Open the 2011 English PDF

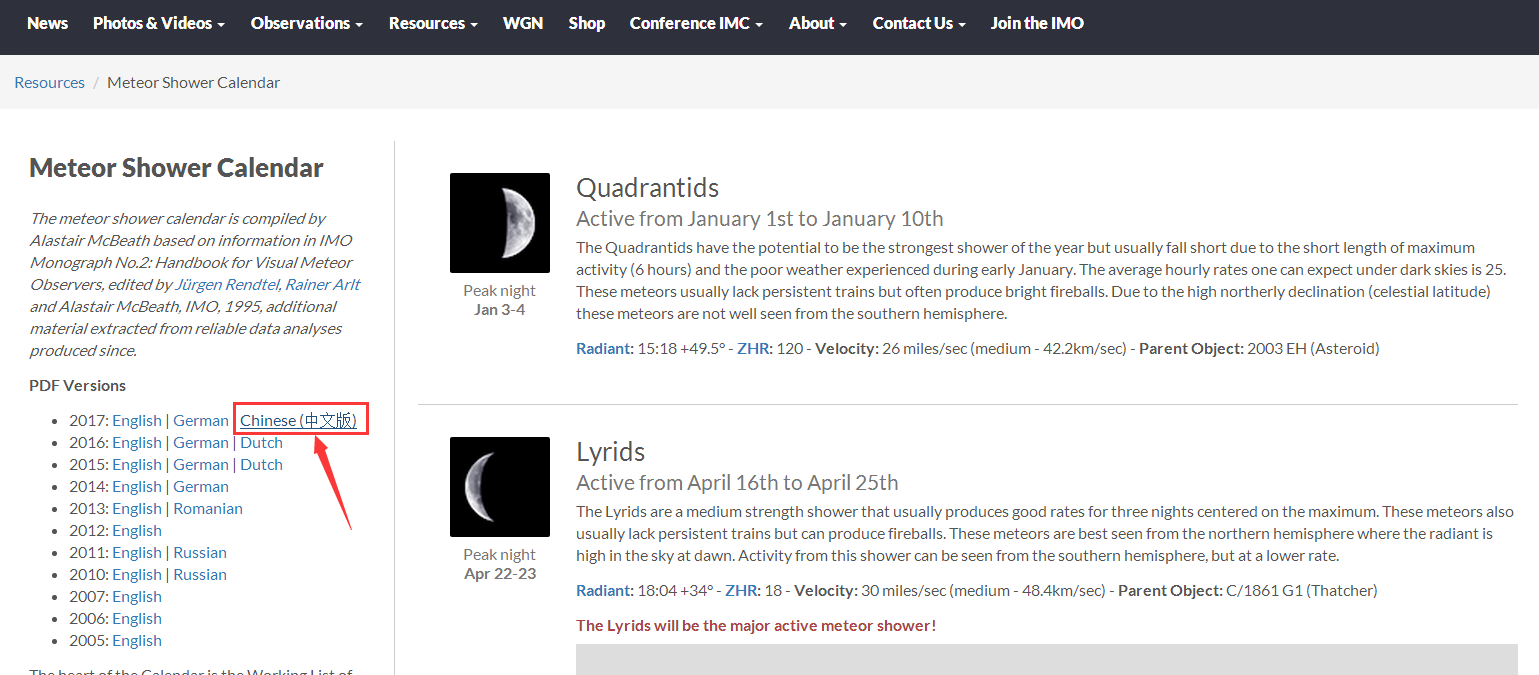point(136,552)
